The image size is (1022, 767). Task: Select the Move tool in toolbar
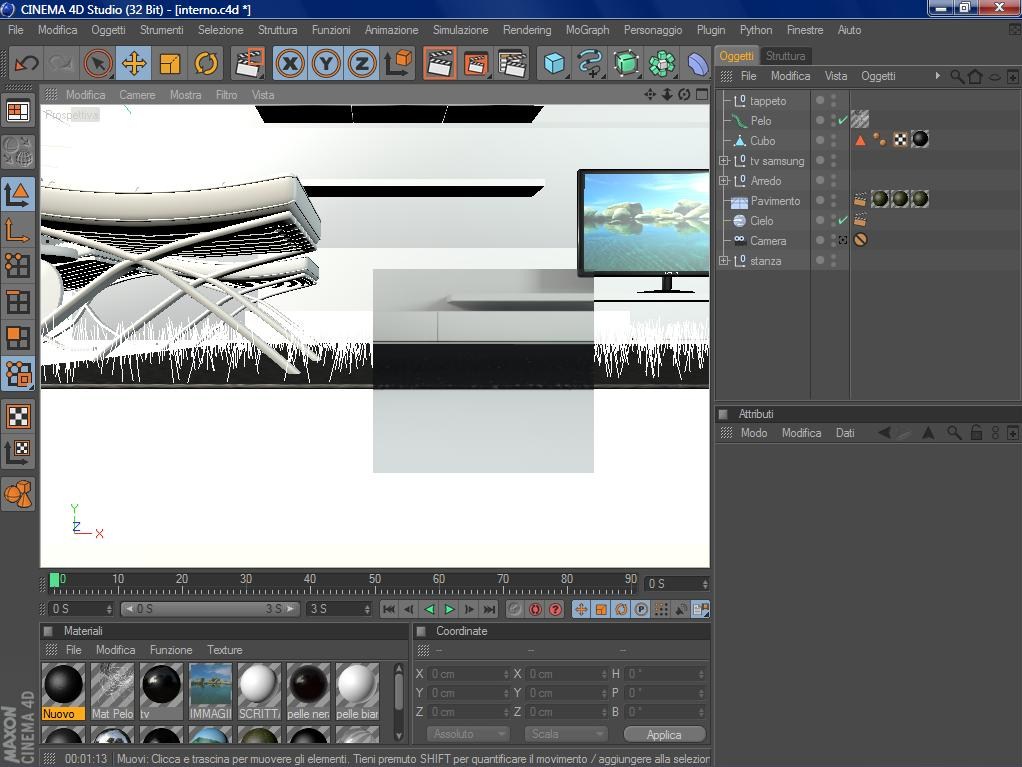(x=134, y=64)
